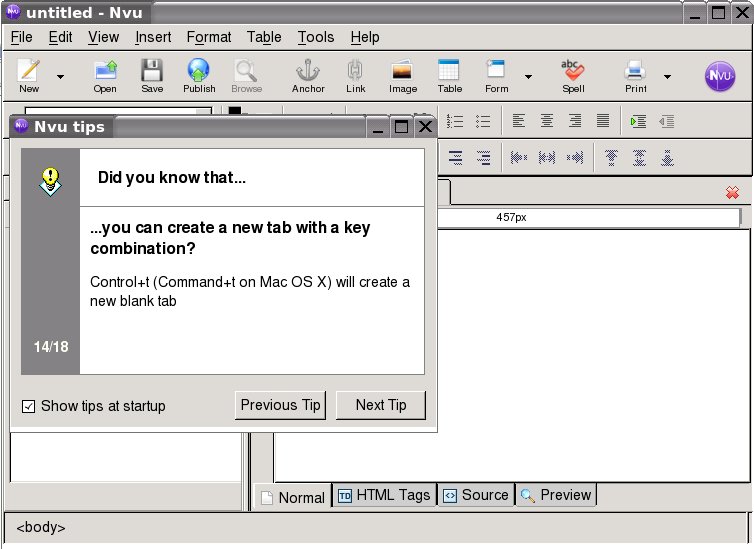Switch to the Preview tab
This screenshot has width=754, height=549.
(x=556, y=495)
